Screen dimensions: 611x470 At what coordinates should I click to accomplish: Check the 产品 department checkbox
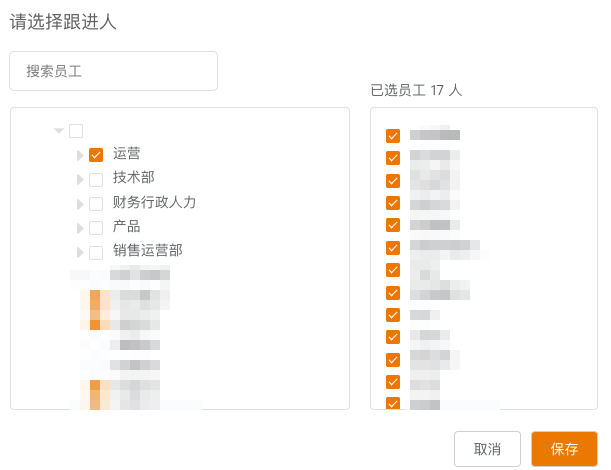[96, 227]
